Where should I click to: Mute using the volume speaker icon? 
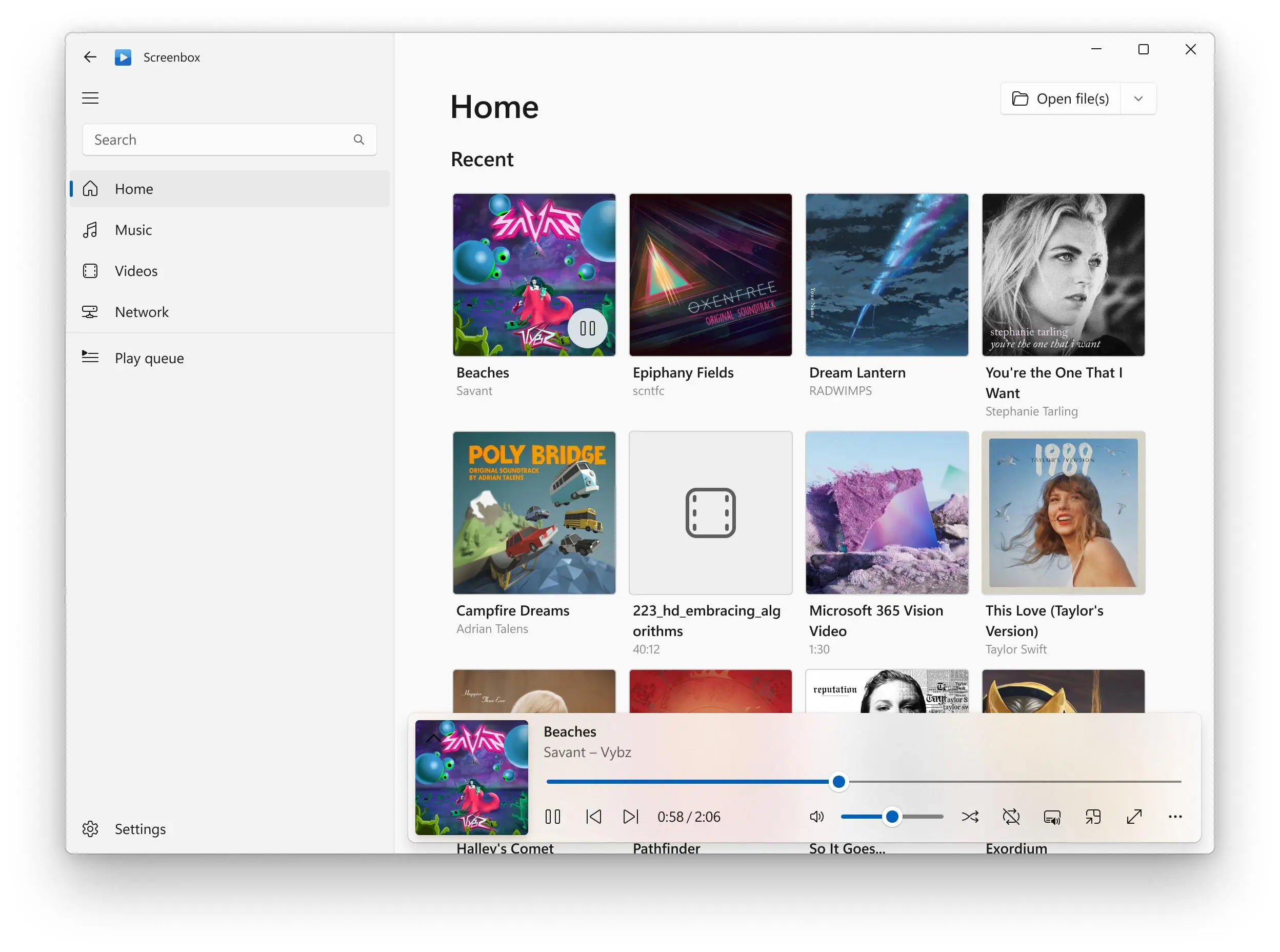tap(816, 817)
